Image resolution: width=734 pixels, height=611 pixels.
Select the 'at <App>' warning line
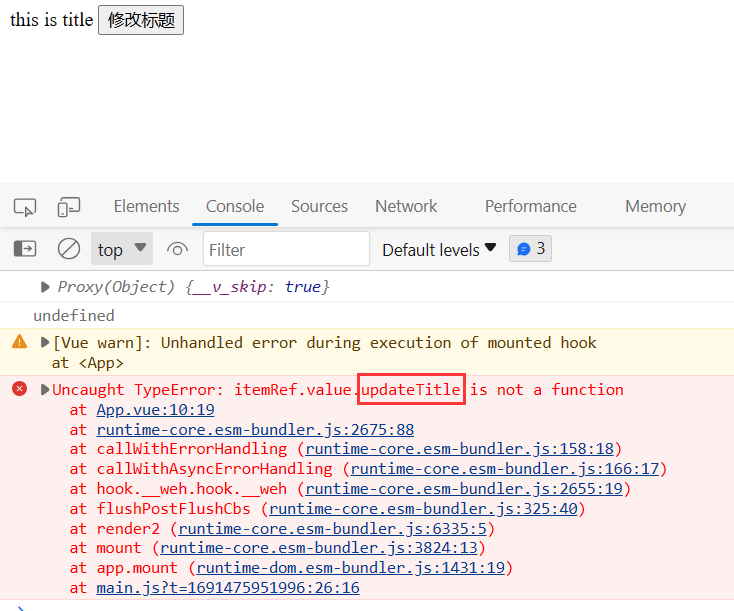tap(88, 363)
